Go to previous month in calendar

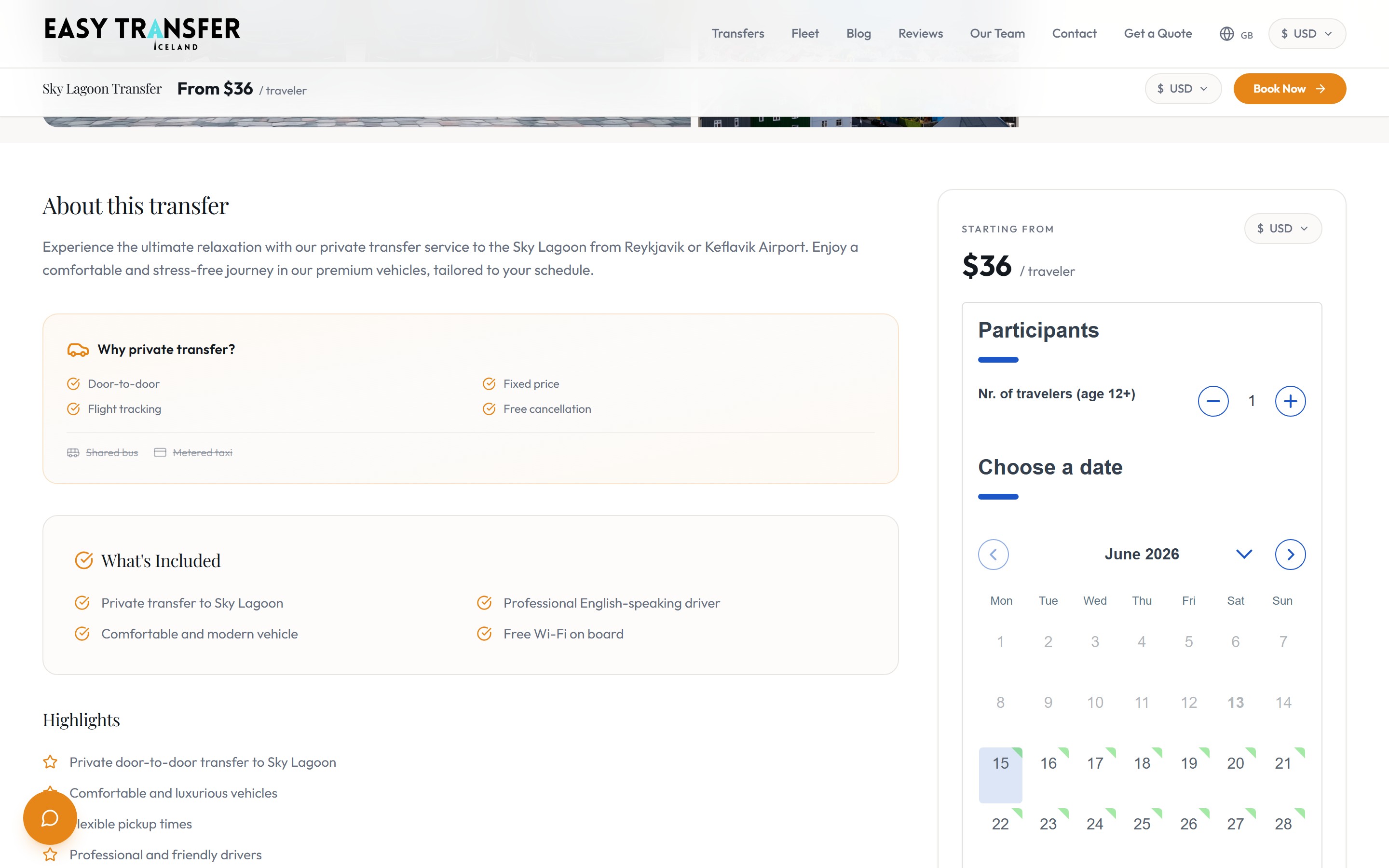click(x=994, y=554)
